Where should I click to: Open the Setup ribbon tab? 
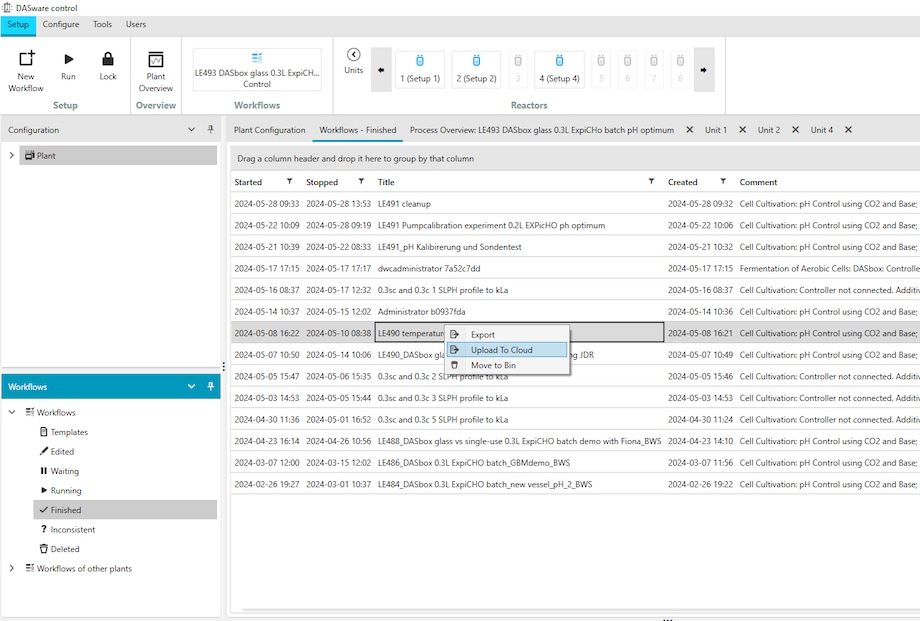18,25
